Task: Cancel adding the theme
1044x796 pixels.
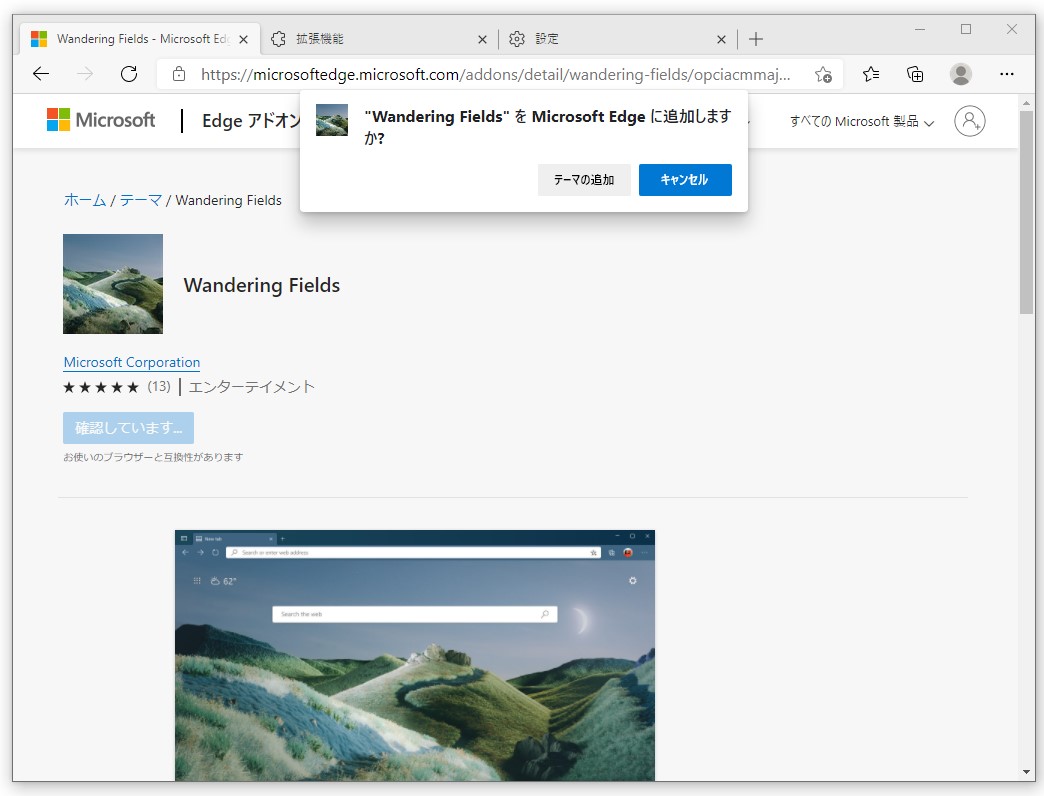Action: (x=685, y=180)
